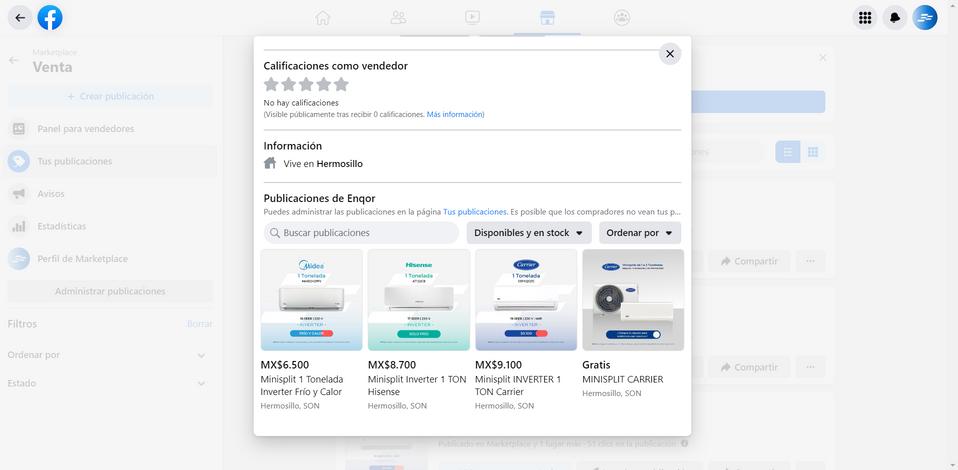Click the Administrar publicaciones button

coord(110,292)
